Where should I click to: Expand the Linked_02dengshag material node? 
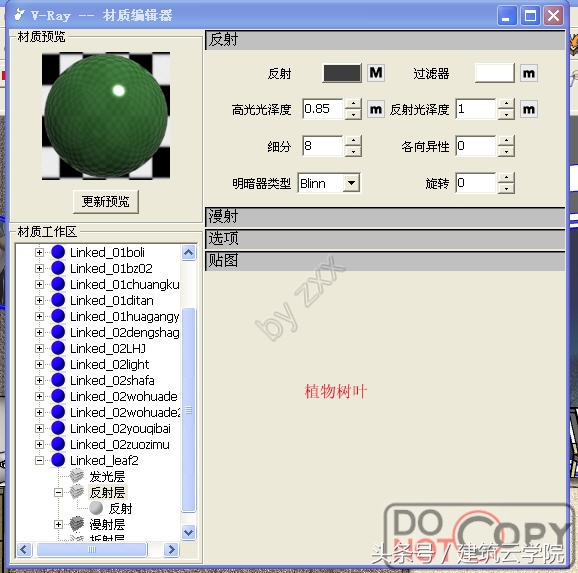39,332
